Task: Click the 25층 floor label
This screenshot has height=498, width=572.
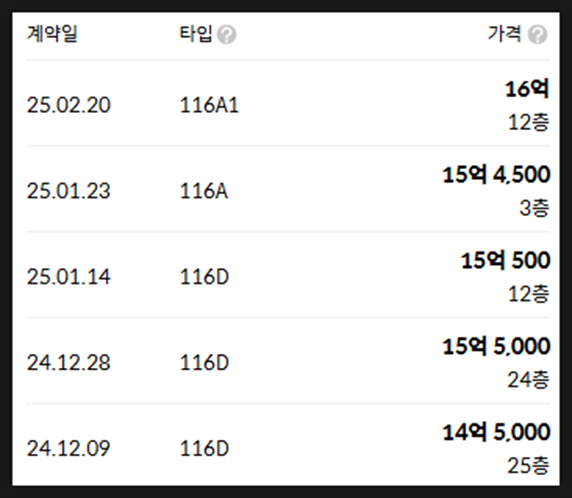Action: [528, 466]
